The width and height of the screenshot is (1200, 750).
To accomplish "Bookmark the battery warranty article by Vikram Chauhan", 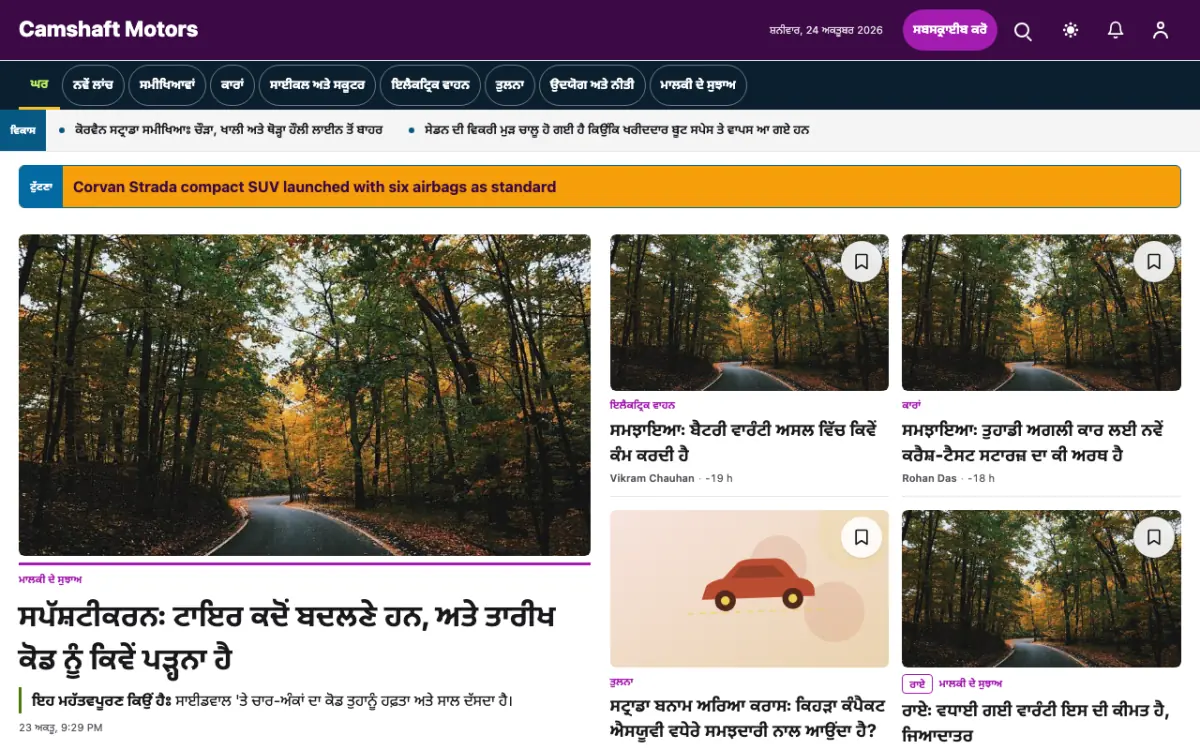I will tap(861, 262).
